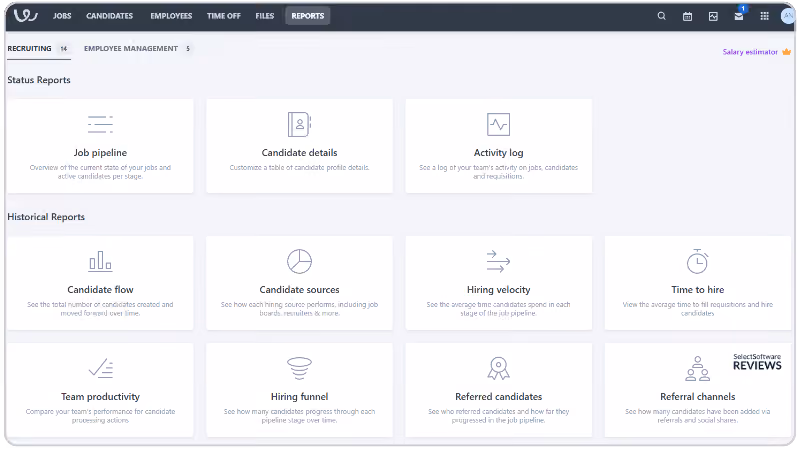Click the Candidate flow bar chart icon
Image resolution: width=800 pixels, height=450 pixels.
[x=100, y=261]
